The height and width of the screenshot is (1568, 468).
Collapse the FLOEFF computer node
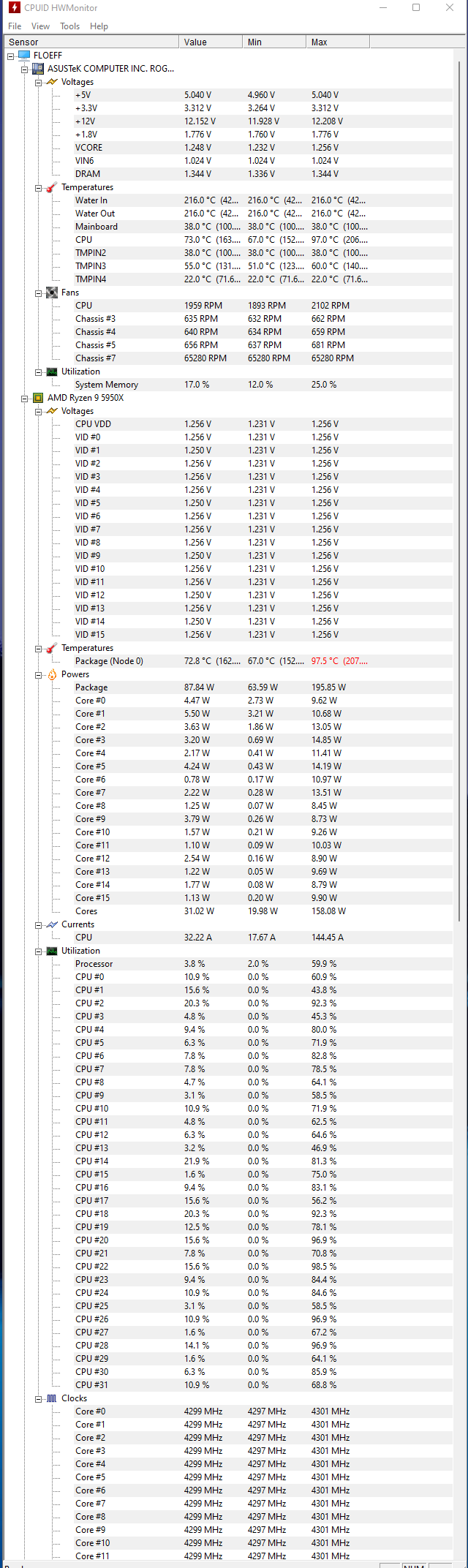[x=11, y=56]
